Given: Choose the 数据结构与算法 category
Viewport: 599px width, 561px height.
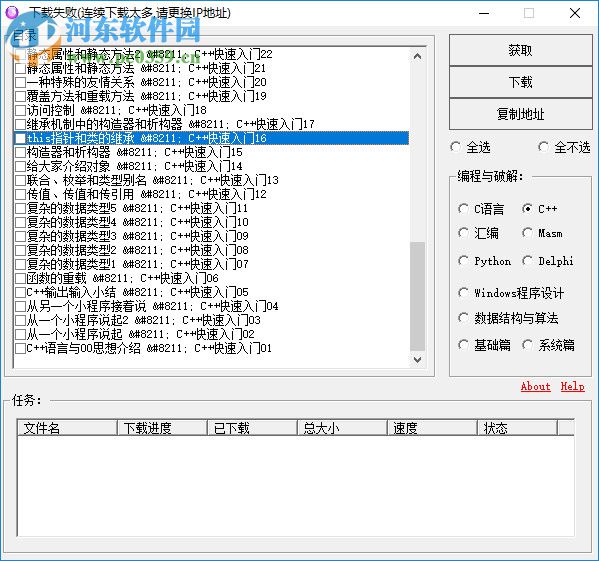Looking at the screenshot, I should 463,318.
